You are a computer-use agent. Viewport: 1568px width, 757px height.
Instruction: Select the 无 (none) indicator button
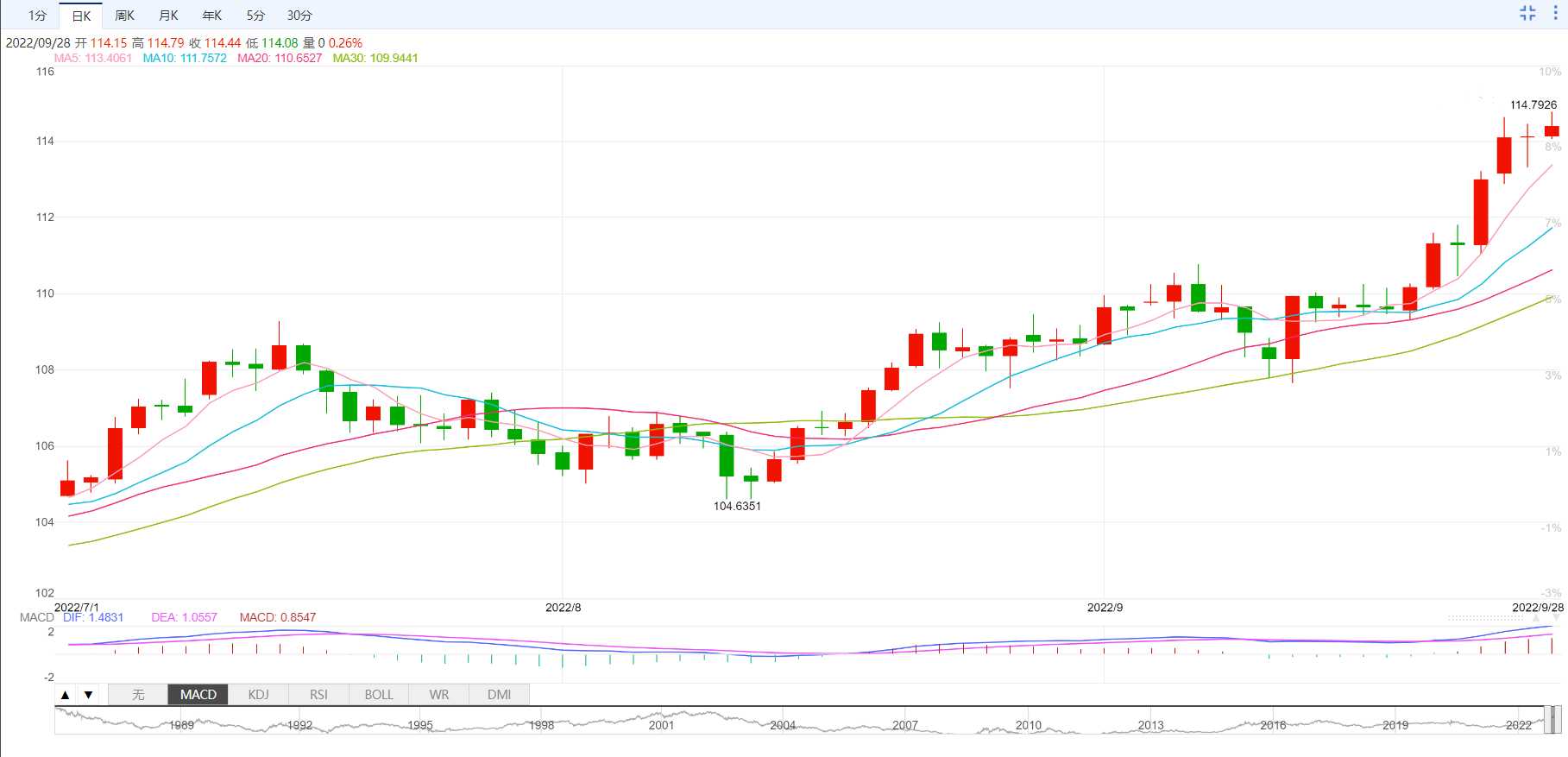tap(138, 695)
